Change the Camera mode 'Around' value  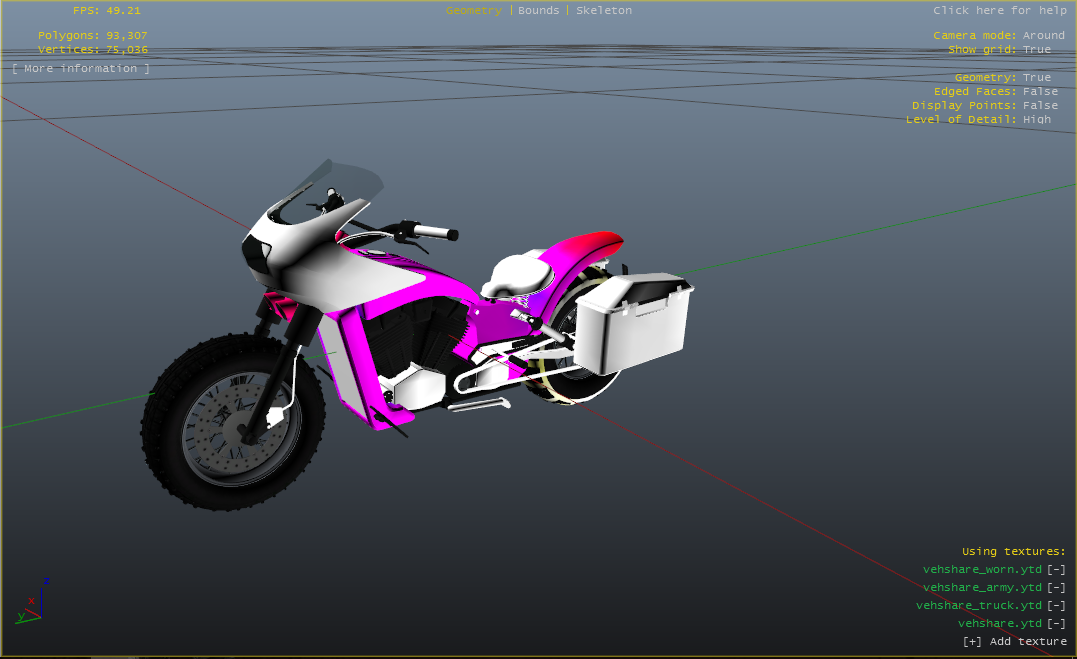coord(1043,35)
